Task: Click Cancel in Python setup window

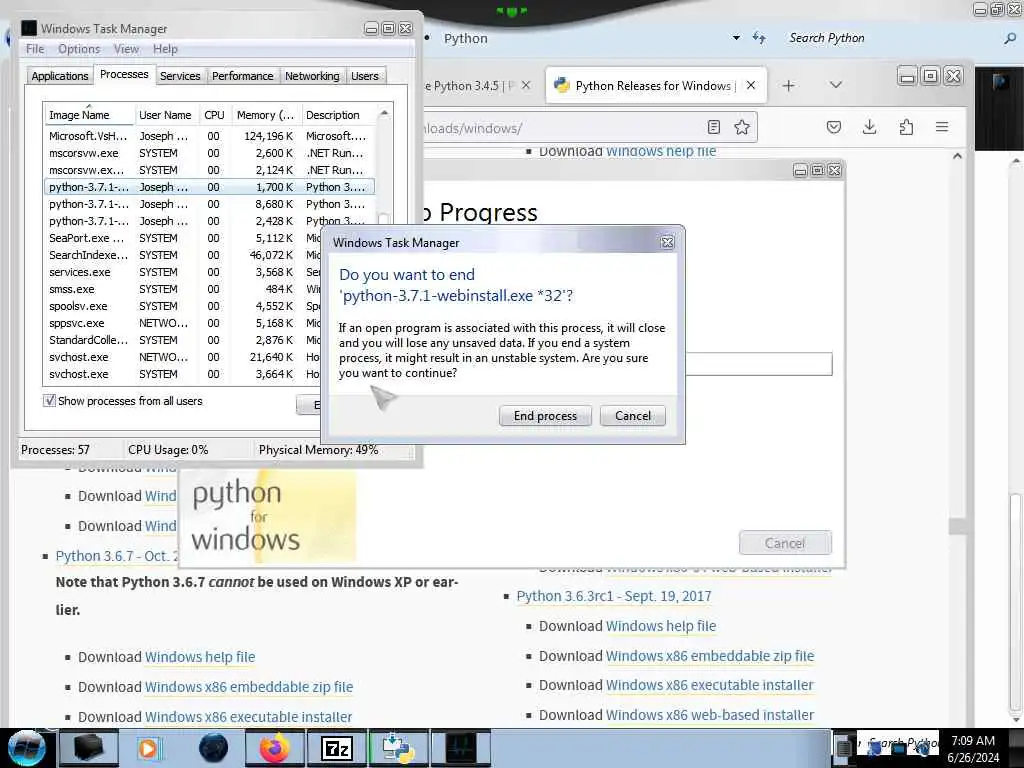Action: pos(785,543)
